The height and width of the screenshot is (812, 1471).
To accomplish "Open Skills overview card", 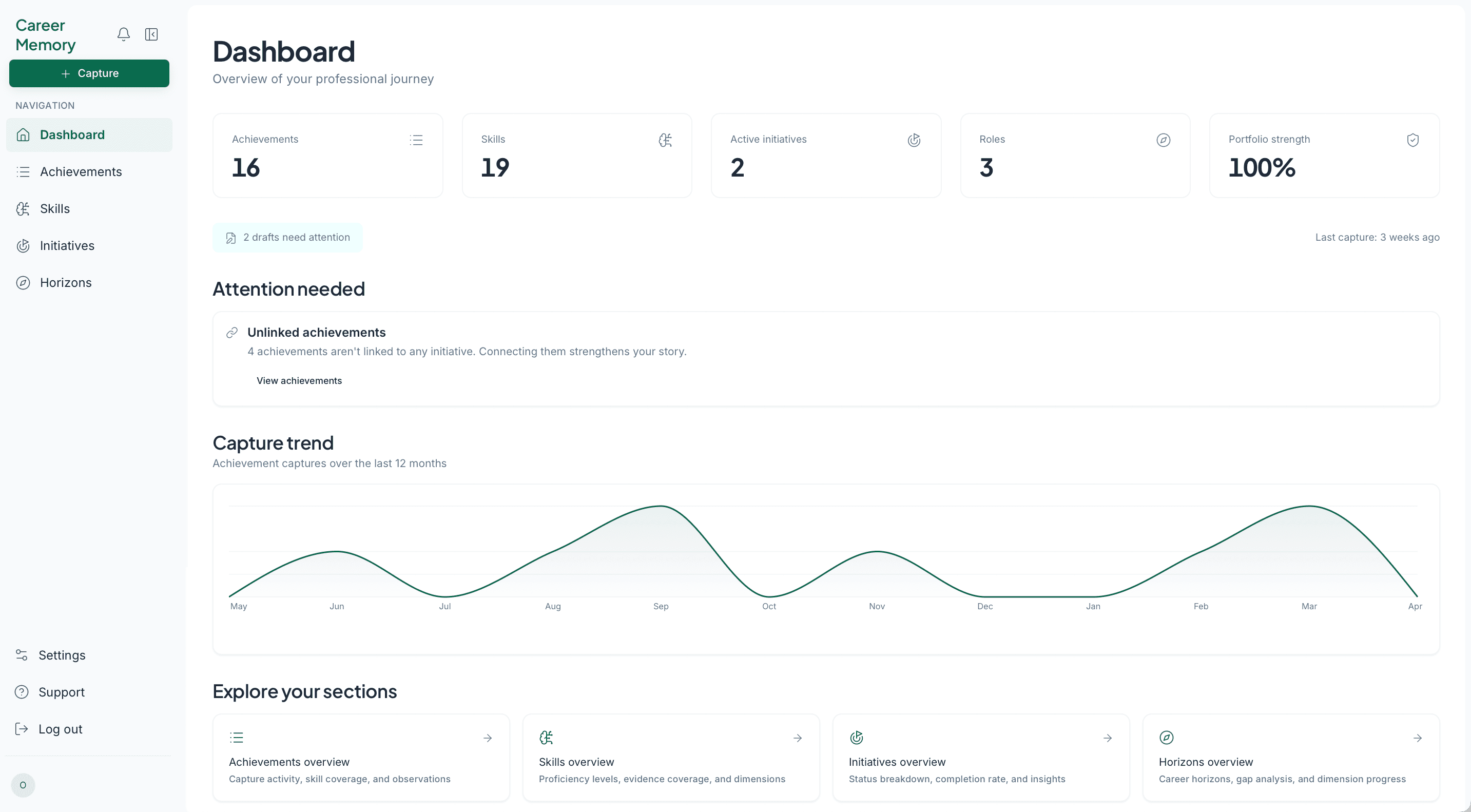I will (x=671, y=758).
